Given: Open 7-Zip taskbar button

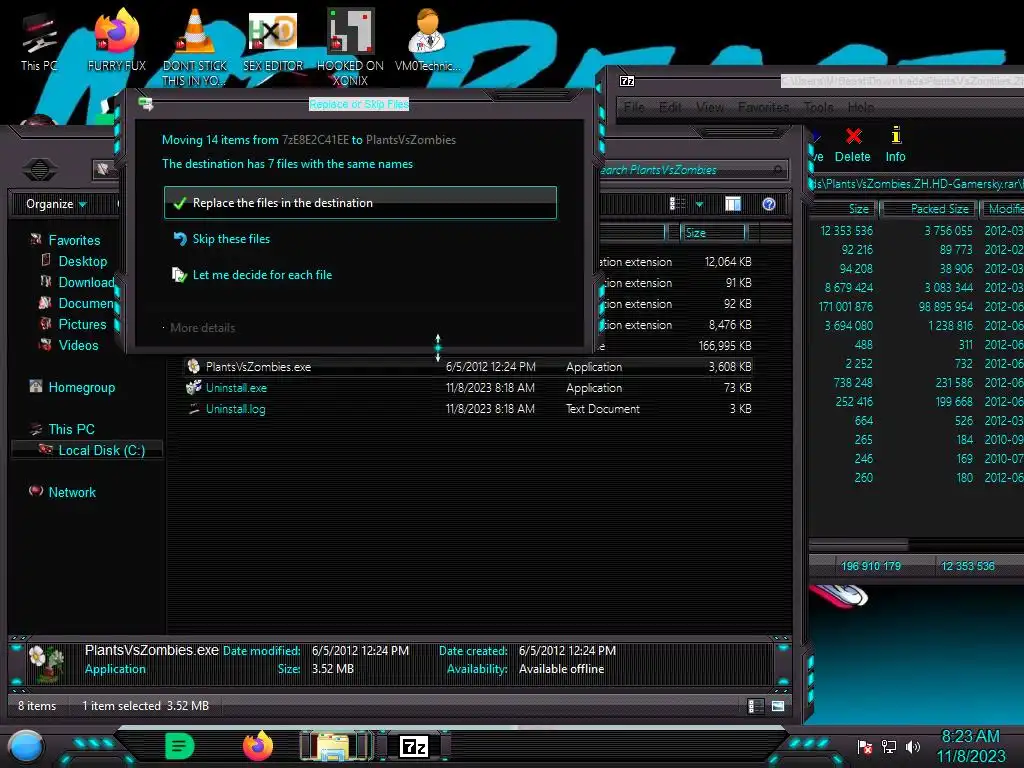Looking at the screenshot, I should (414, 746).
